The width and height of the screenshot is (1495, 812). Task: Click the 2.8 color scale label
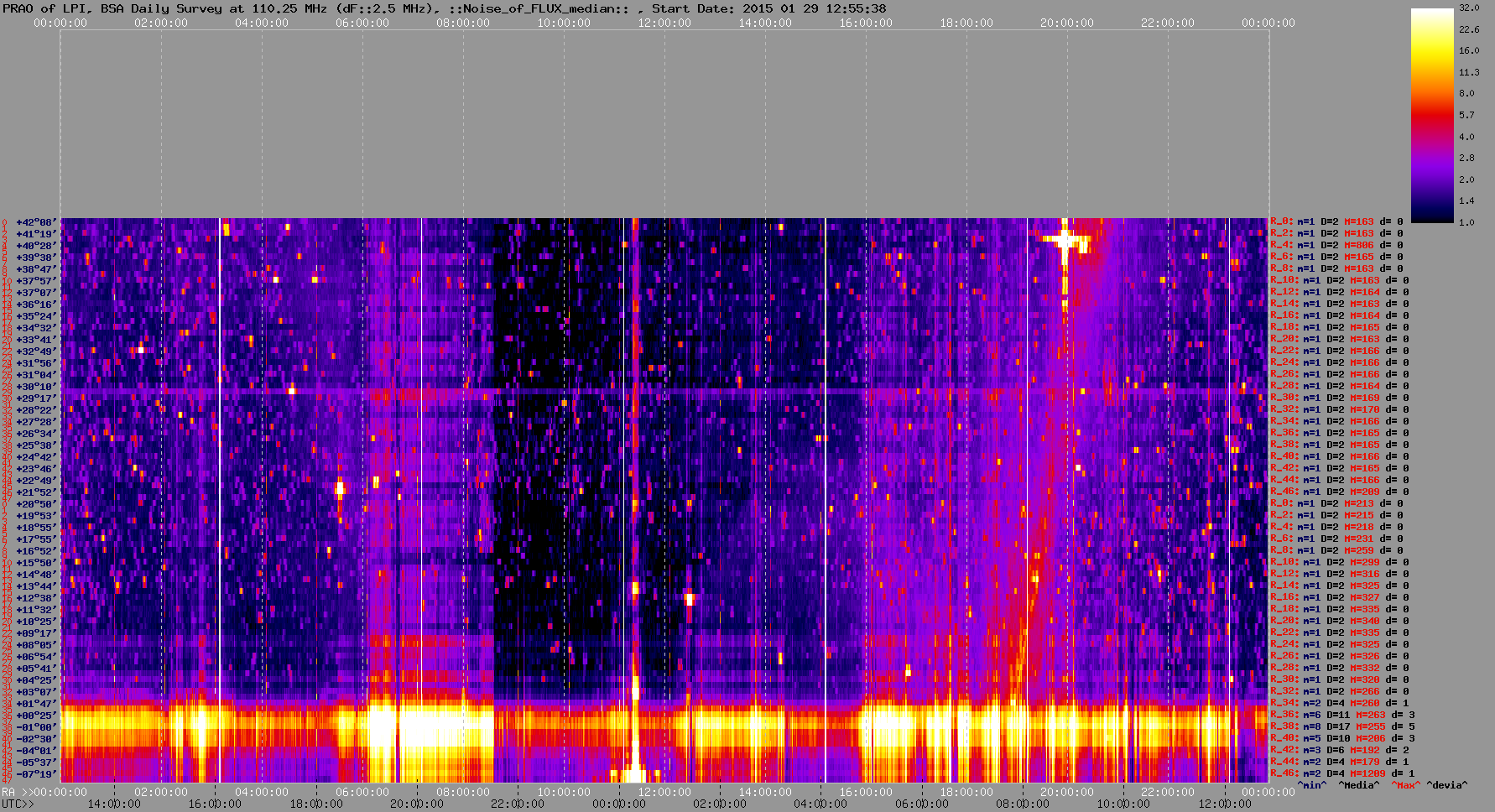coord(1466,158)
